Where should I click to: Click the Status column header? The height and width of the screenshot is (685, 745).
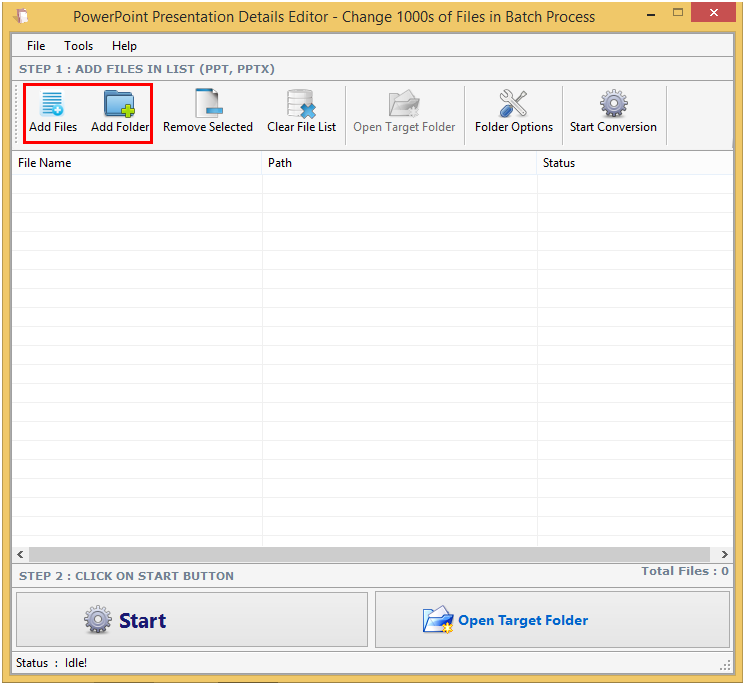point(635,163)
